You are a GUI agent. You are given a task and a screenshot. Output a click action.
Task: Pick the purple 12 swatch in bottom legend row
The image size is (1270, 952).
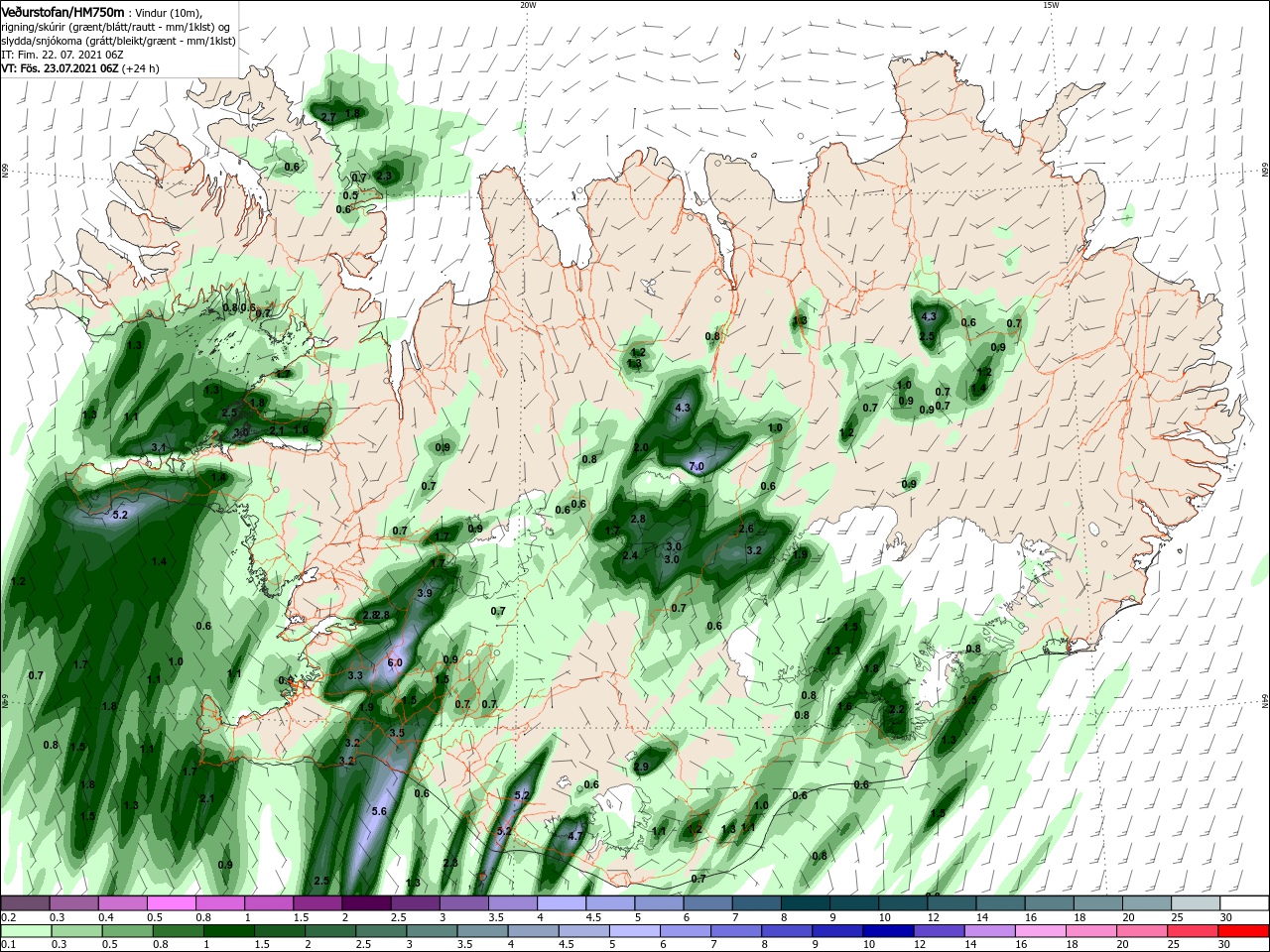pyautogui.click(x=938, y=931)
